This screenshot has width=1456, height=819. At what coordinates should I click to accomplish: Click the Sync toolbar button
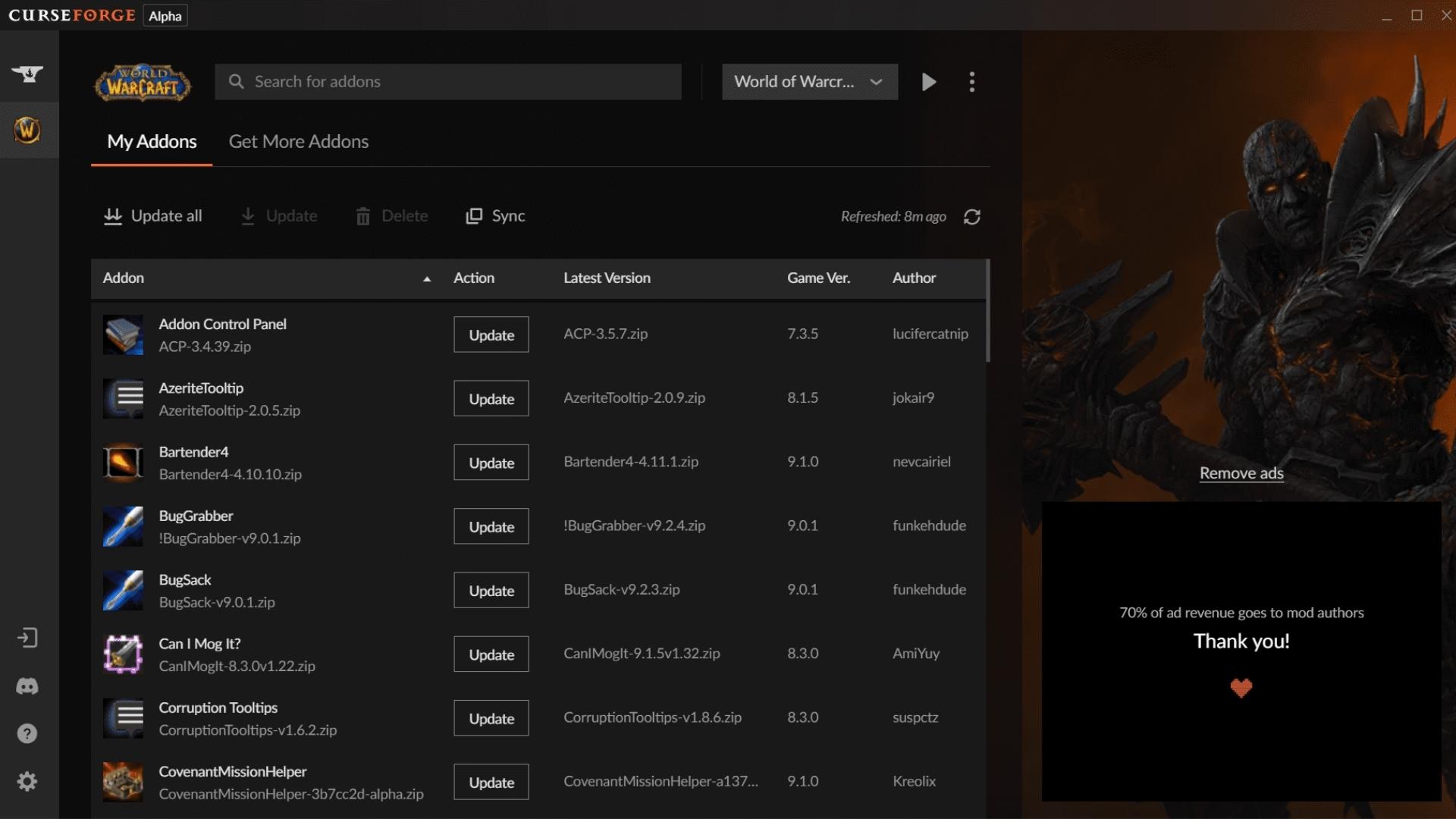pos(495,216)
